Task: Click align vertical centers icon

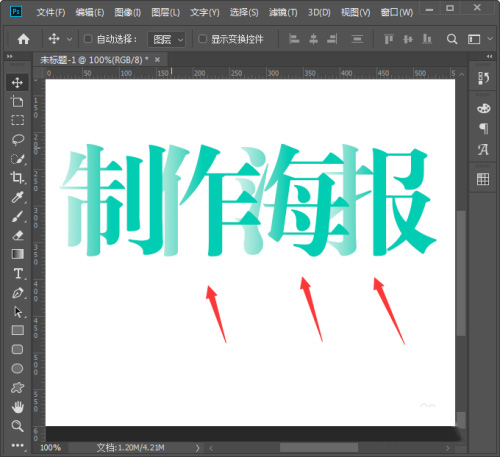Action: 408,39
